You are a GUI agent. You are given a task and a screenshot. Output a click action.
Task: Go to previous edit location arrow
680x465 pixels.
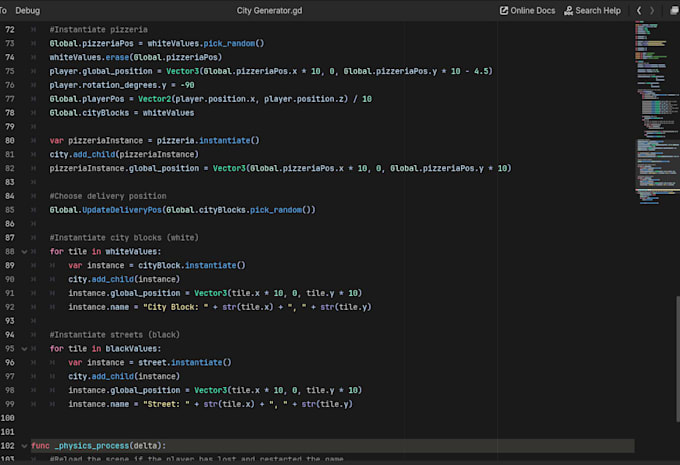[639, 10]
